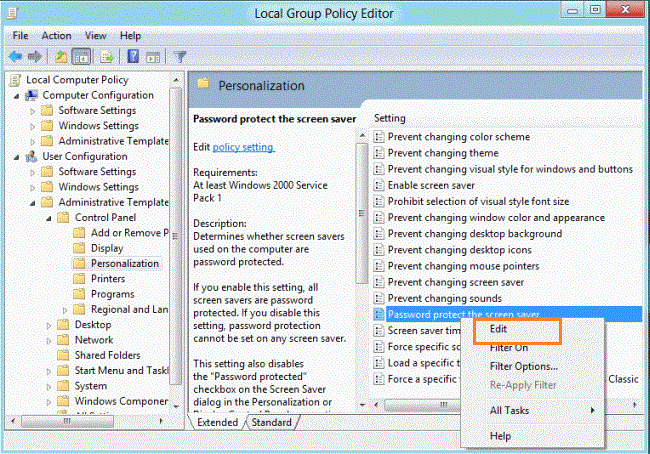Click the Printers folder icon in tree
The image size is (650, 454).
tap(79, 279)
